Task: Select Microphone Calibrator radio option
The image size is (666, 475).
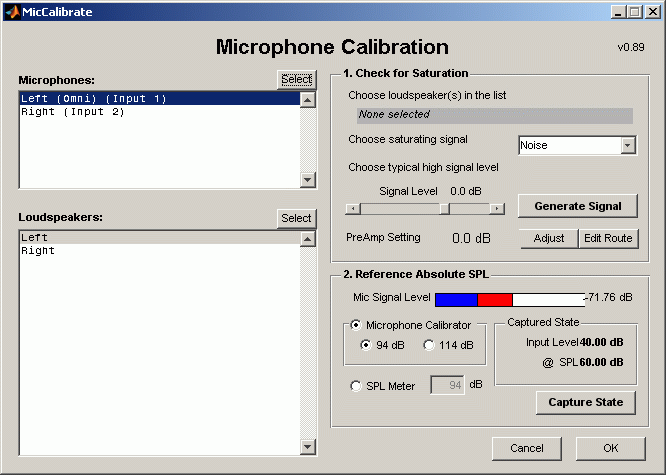Action: pos(356,325)
